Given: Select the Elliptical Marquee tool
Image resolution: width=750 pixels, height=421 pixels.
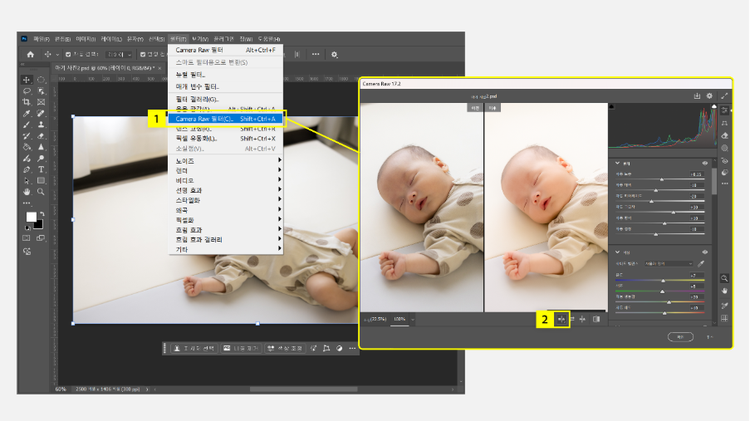Looking at the screenshot, I should pos(41,80).
